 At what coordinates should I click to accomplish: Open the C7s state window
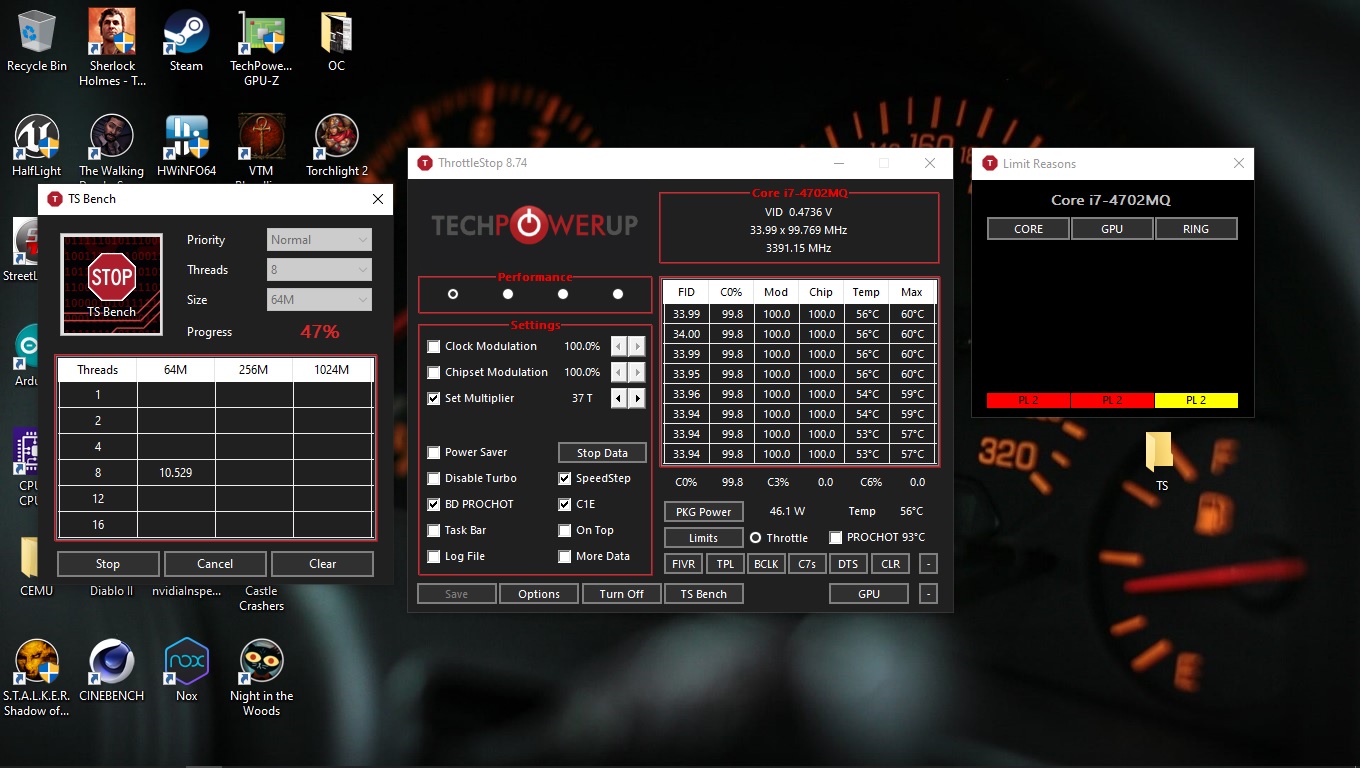[807, 564]
